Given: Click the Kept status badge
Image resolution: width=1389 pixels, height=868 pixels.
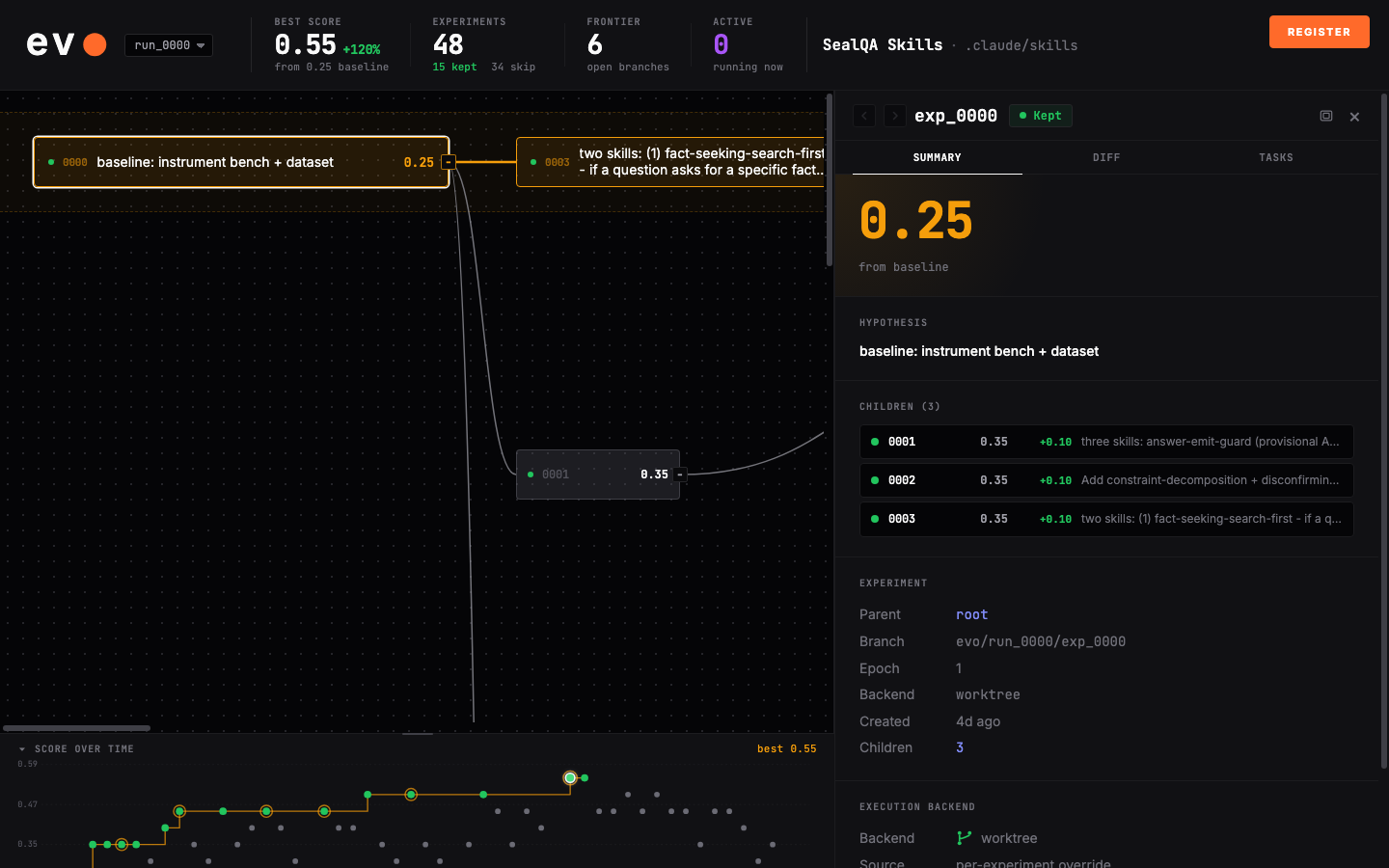Looking at the screenshot, I should [1040, 116].
